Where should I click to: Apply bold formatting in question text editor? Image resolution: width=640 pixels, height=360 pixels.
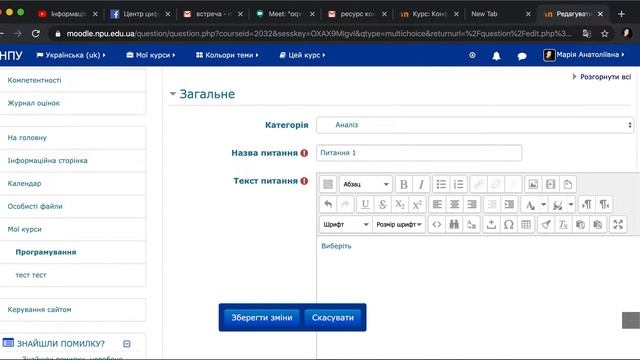point(404,184)
